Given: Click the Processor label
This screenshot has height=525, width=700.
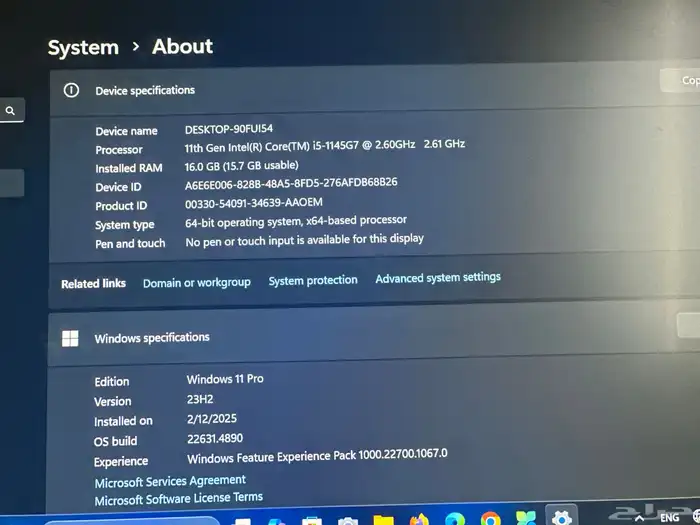Looking at the screenshot, I should [x=119, y=150].
